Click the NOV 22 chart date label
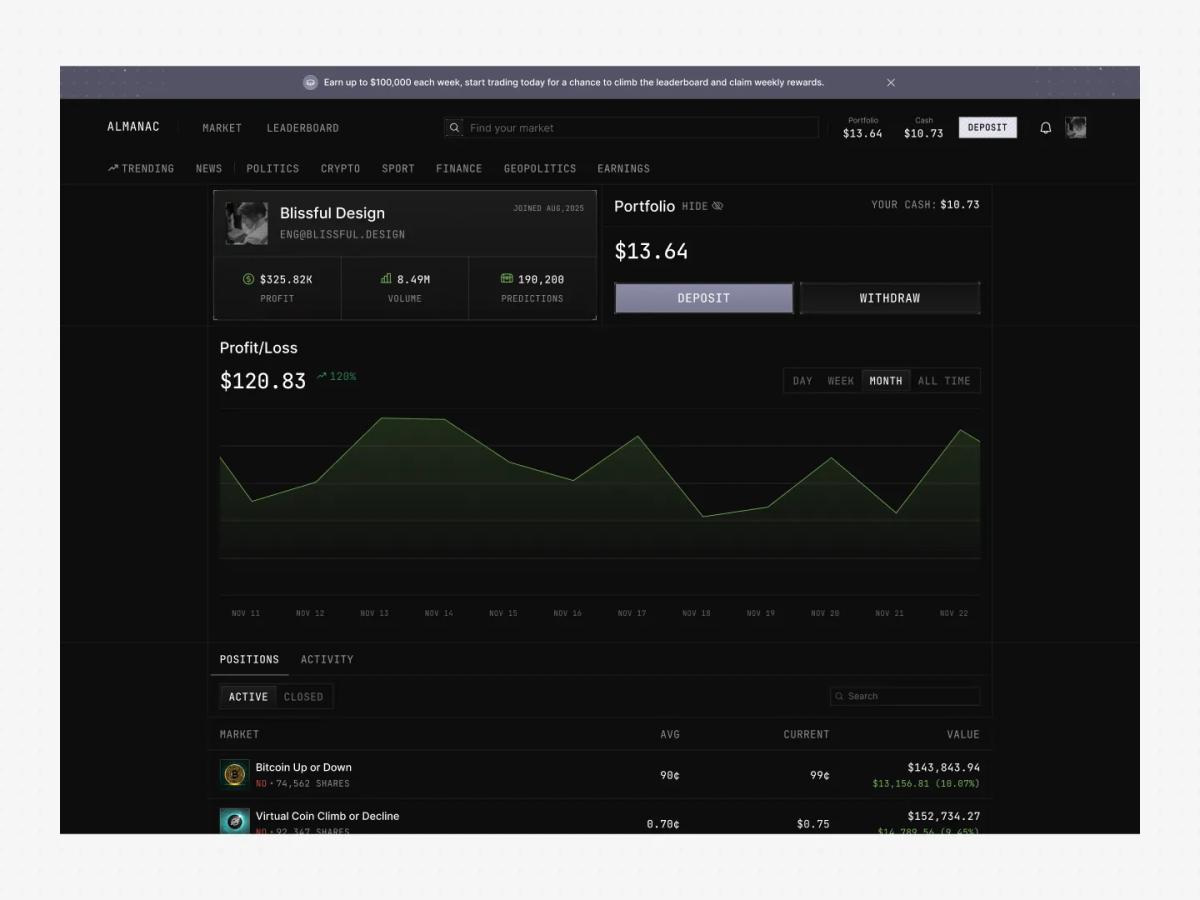This screenshot has height=900, width=1200. [954, 613]
